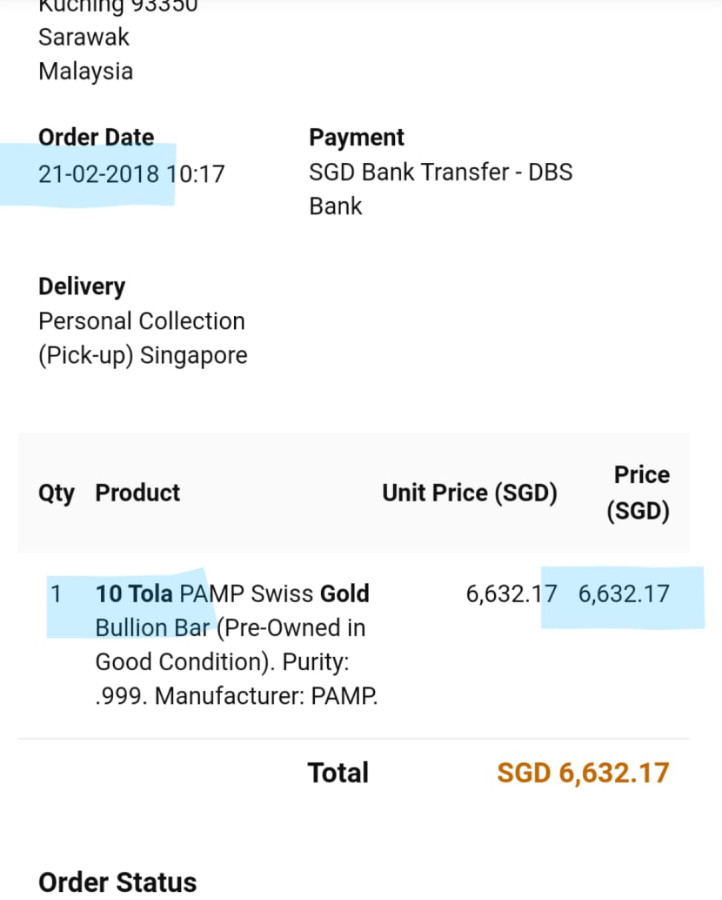Image resolution: width=722 pixels, height=900 pixels.
Task: Click the order date value 21-02-2018 10:17
Action: pyautogui.click(x=131, y=174)
